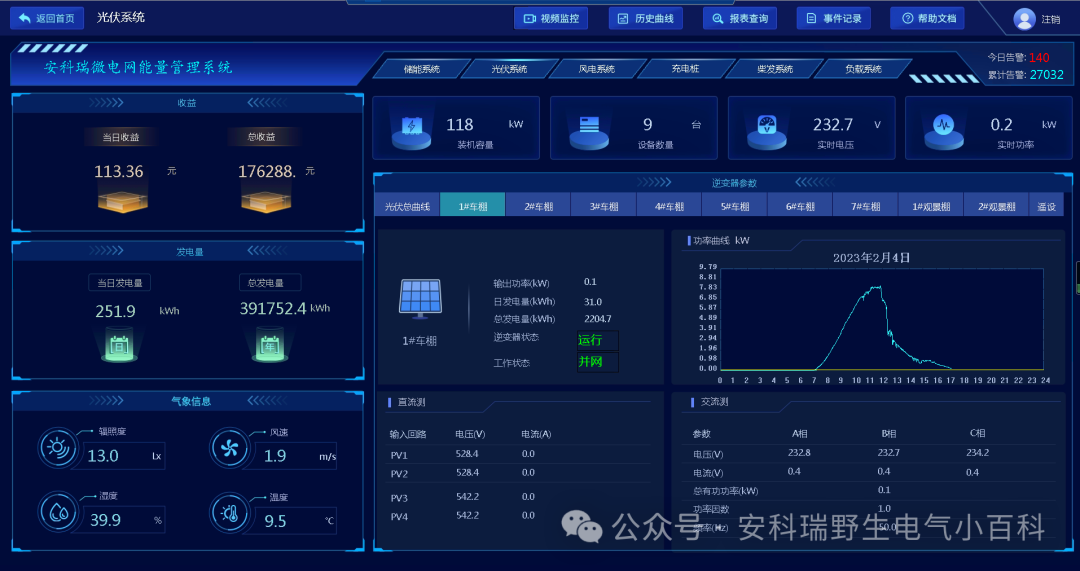Switch to 柴发系统 tab
1080x571 pixels.
point(775,69)
